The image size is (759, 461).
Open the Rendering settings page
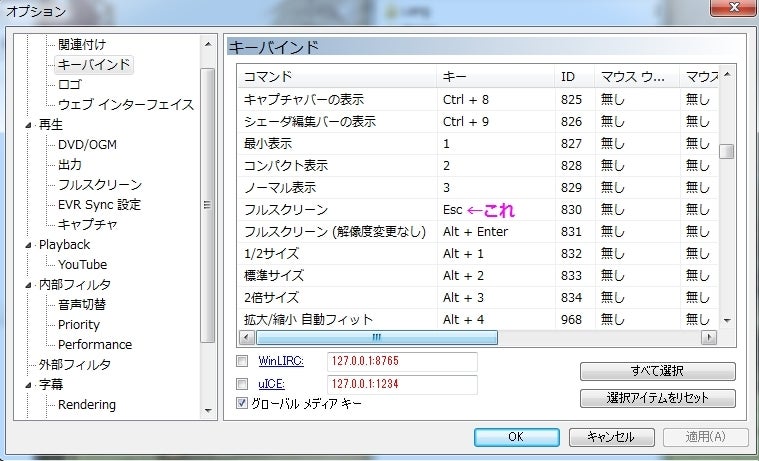87,404
